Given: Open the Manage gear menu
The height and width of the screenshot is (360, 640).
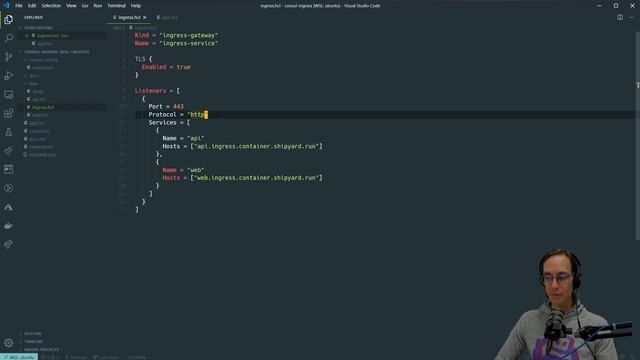Looking at the screenshot, I should pos(9,343).
